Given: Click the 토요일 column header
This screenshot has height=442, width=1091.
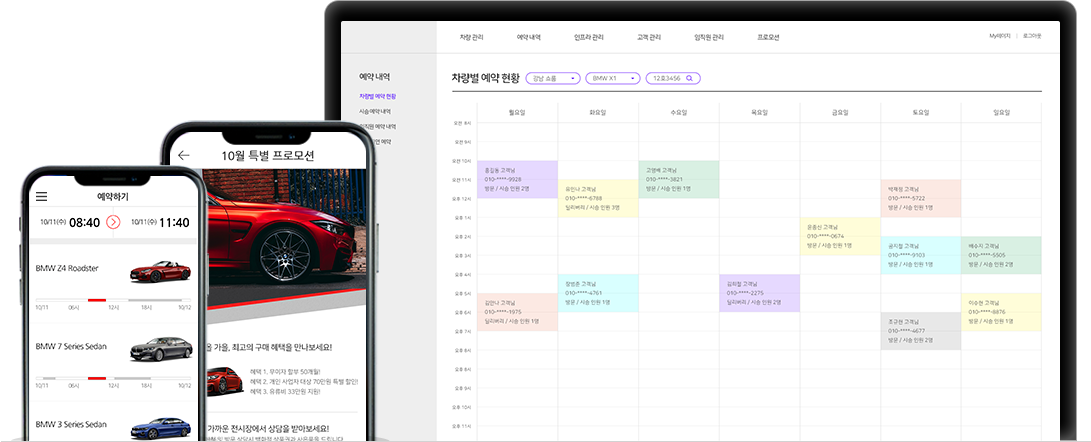Looking at the screenshot, I should tap(921, 112).
